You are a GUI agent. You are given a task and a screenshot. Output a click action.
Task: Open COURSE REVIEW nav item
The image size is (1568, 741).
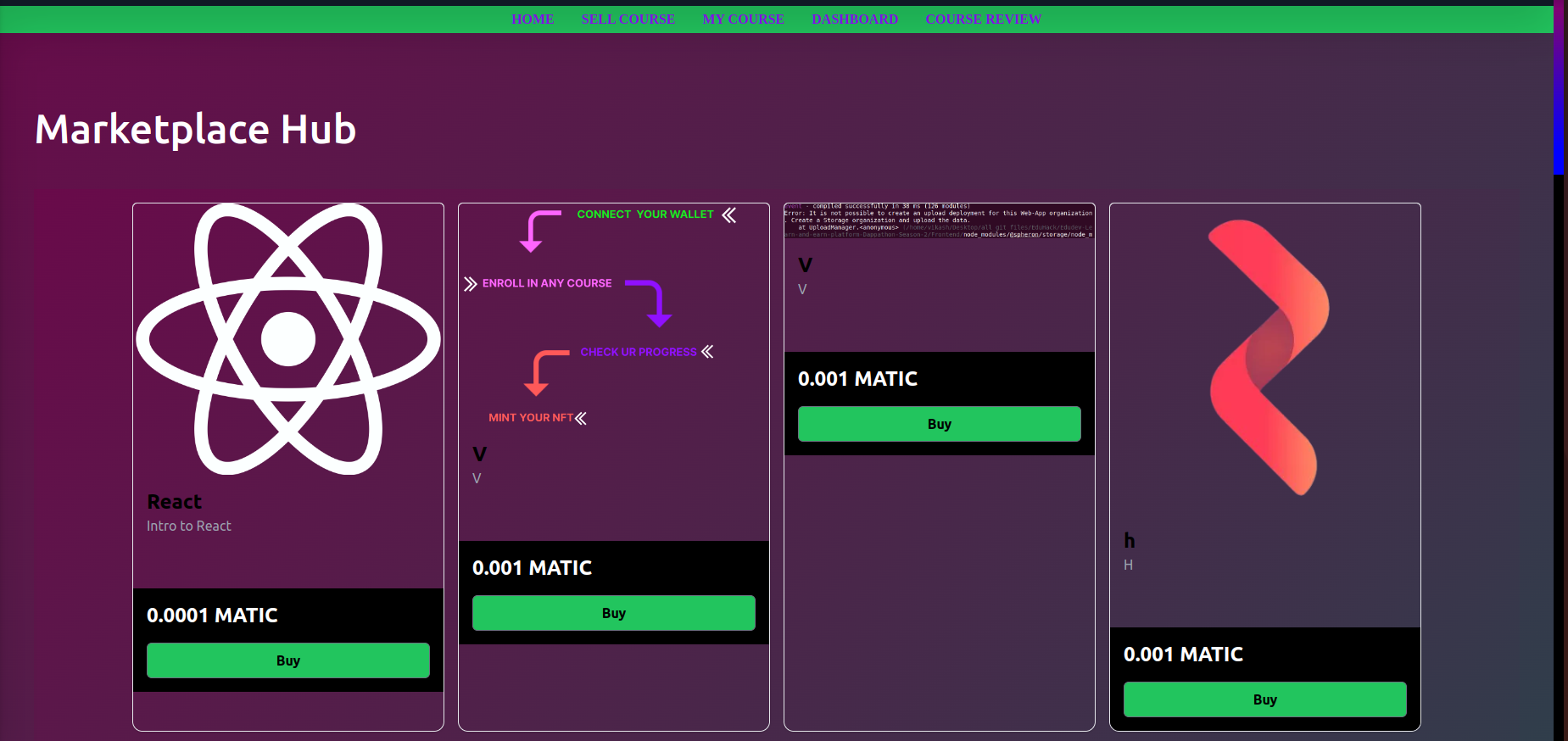click(983, 19)
